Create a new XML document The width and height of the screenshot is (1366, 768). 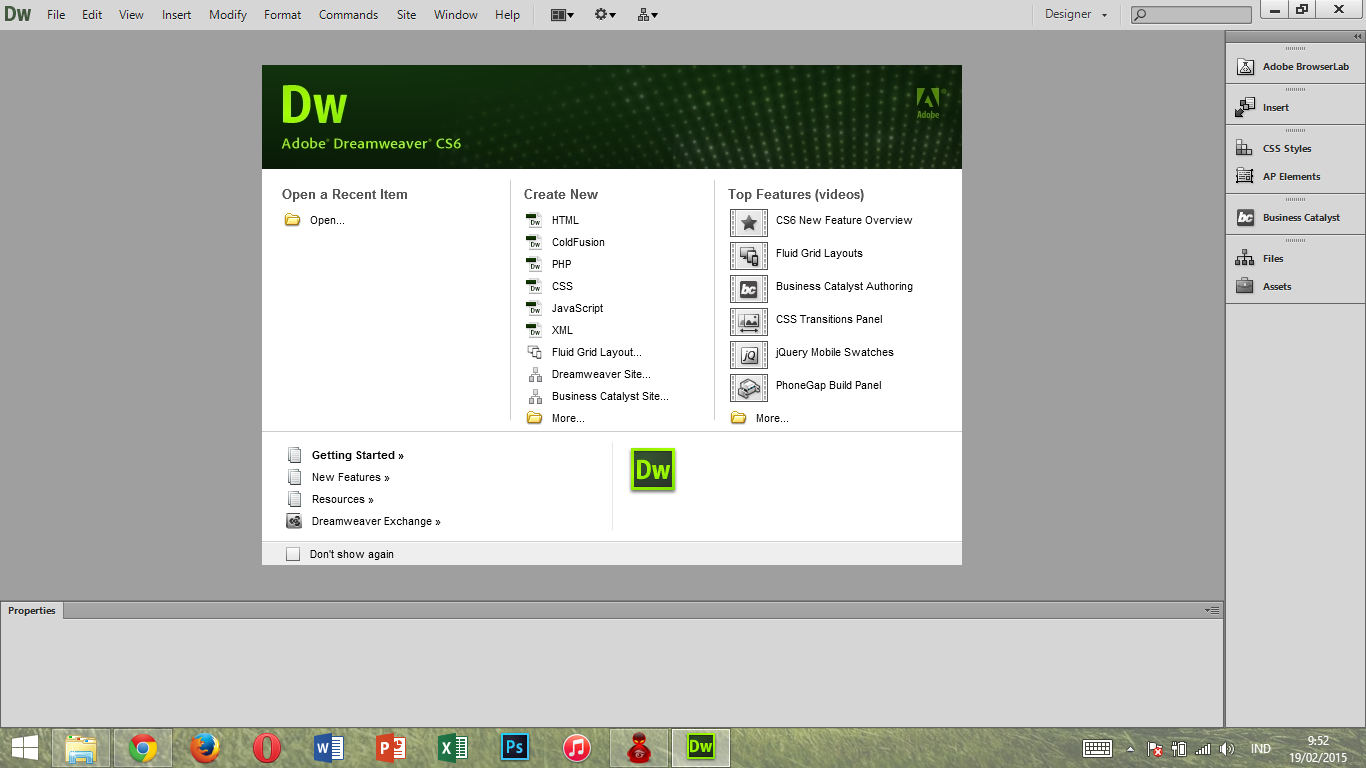pos(562,330)
